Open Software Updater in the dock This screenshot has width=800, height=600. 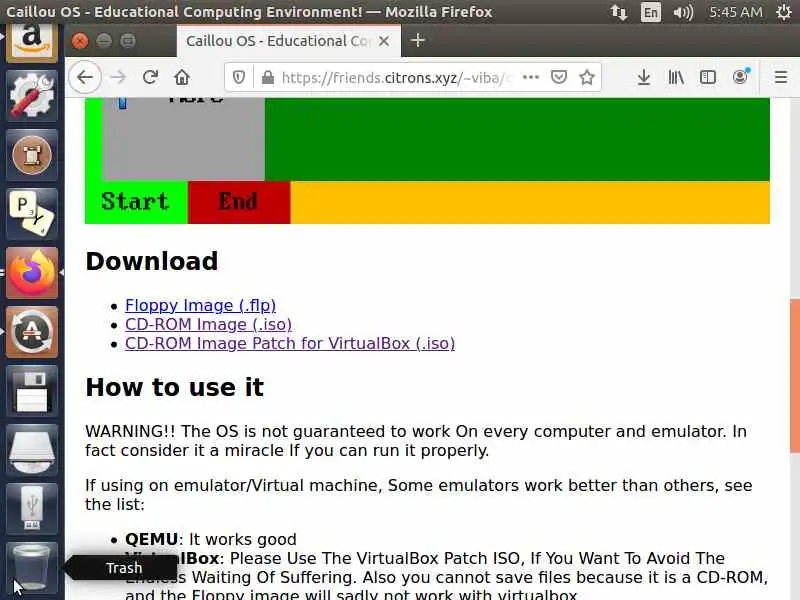pyautogui.click(x=32, y=332)
